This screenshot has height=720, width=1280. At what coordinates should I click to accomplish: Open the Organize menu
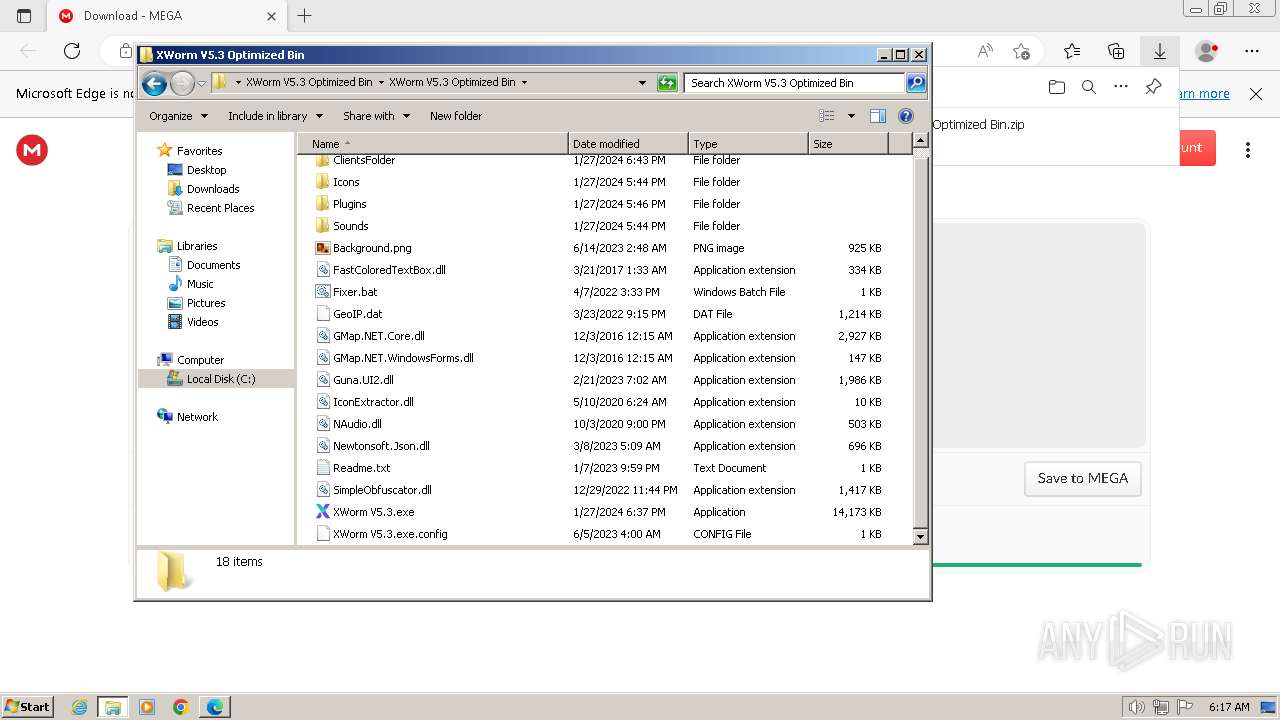(178, 116)
